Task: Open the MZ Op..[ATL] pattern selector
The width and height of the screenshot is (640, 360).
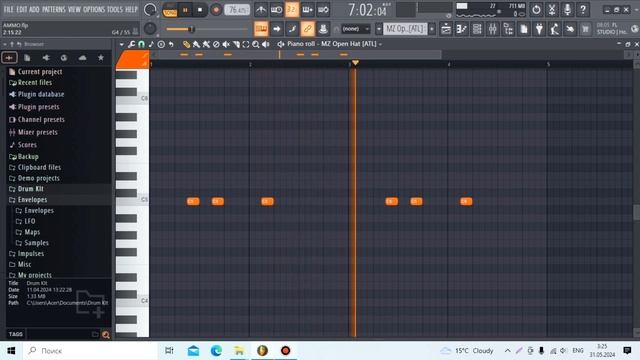Action: [405, 29]
